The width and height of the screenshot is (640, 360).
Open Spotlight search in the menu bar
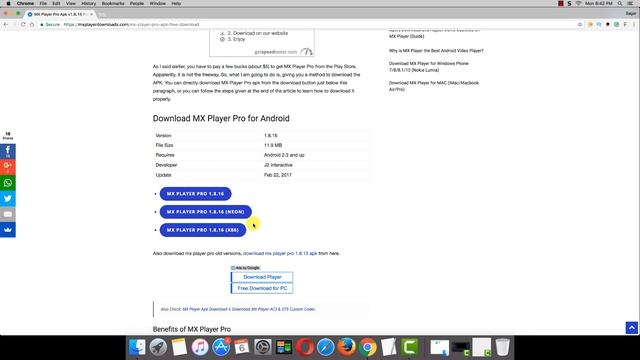tap(620, 3)
